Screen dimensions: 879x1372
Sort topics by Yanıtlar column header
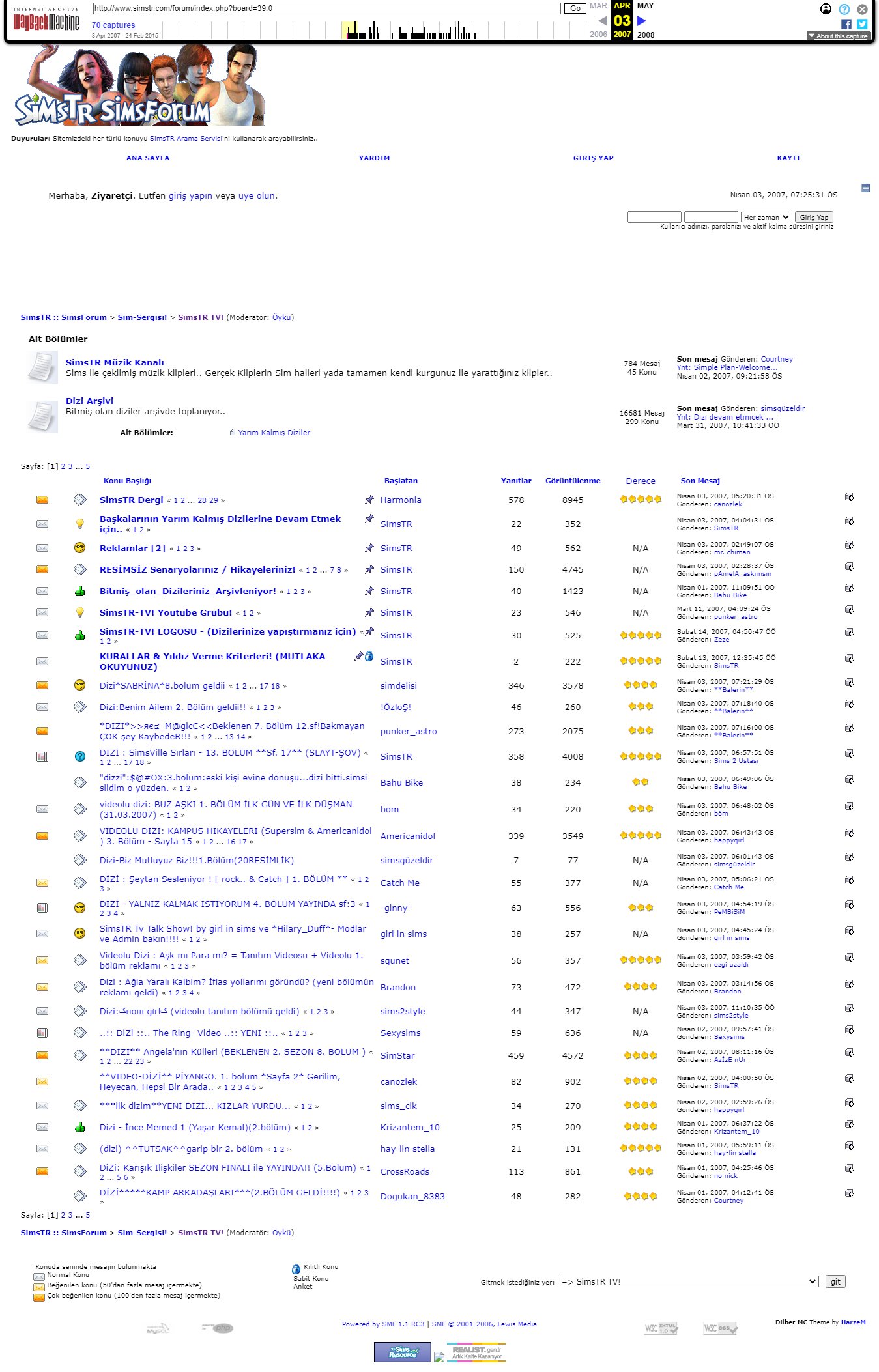tap(516, 481)
